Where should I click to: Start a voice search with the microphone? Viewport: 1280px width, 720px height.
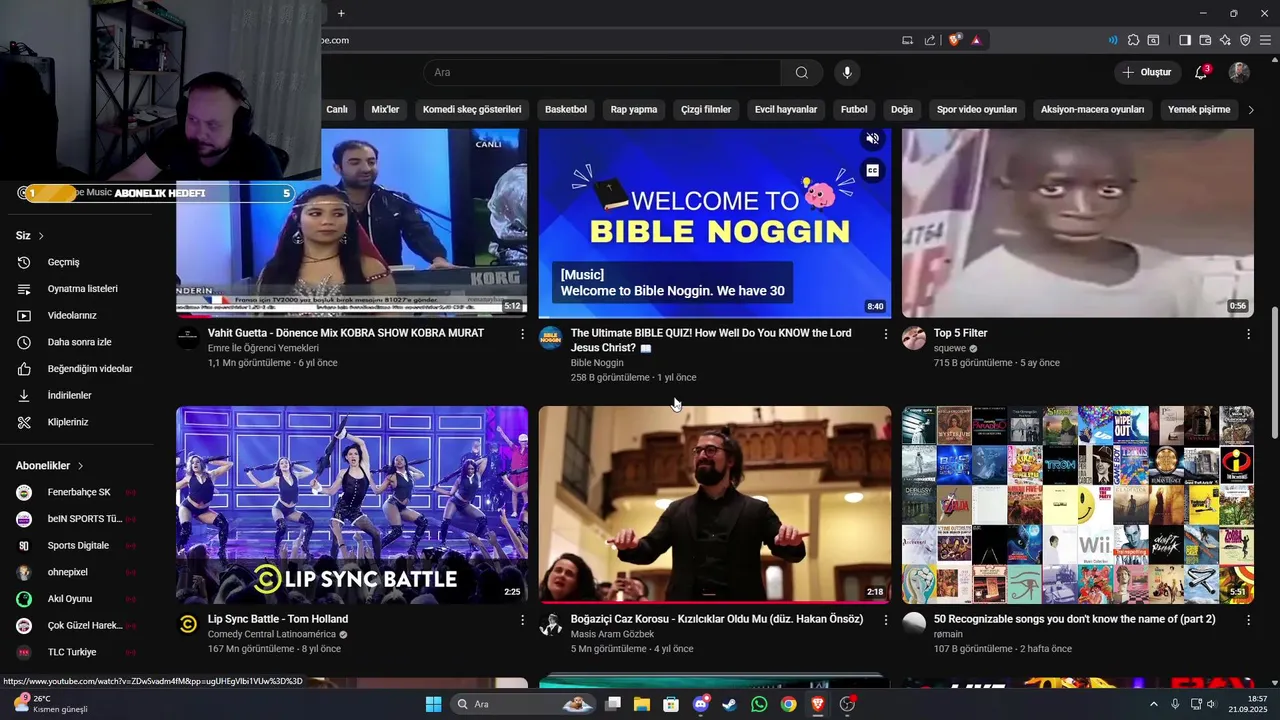(847, 72)
